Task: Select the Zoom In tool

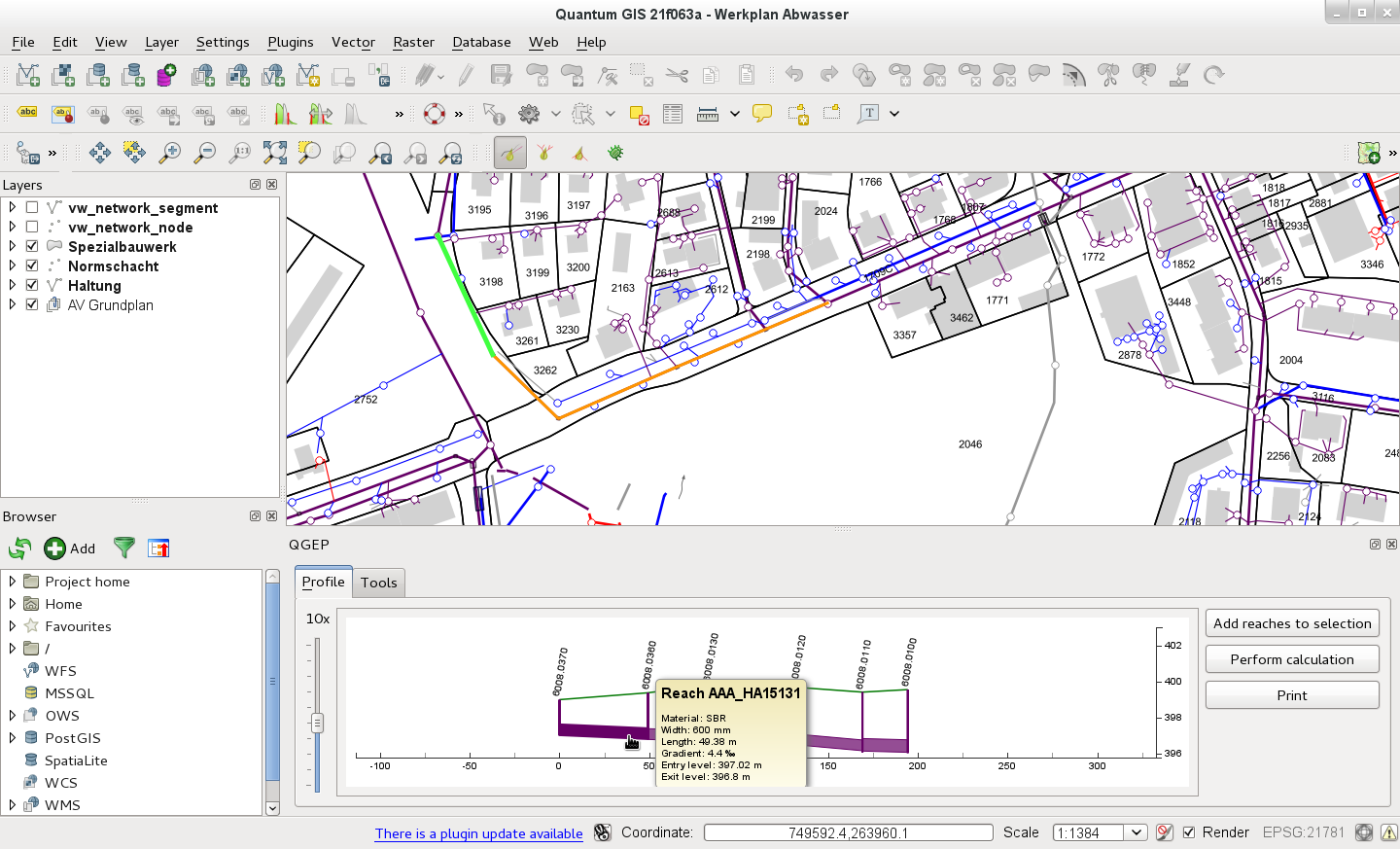Action: 170,153
